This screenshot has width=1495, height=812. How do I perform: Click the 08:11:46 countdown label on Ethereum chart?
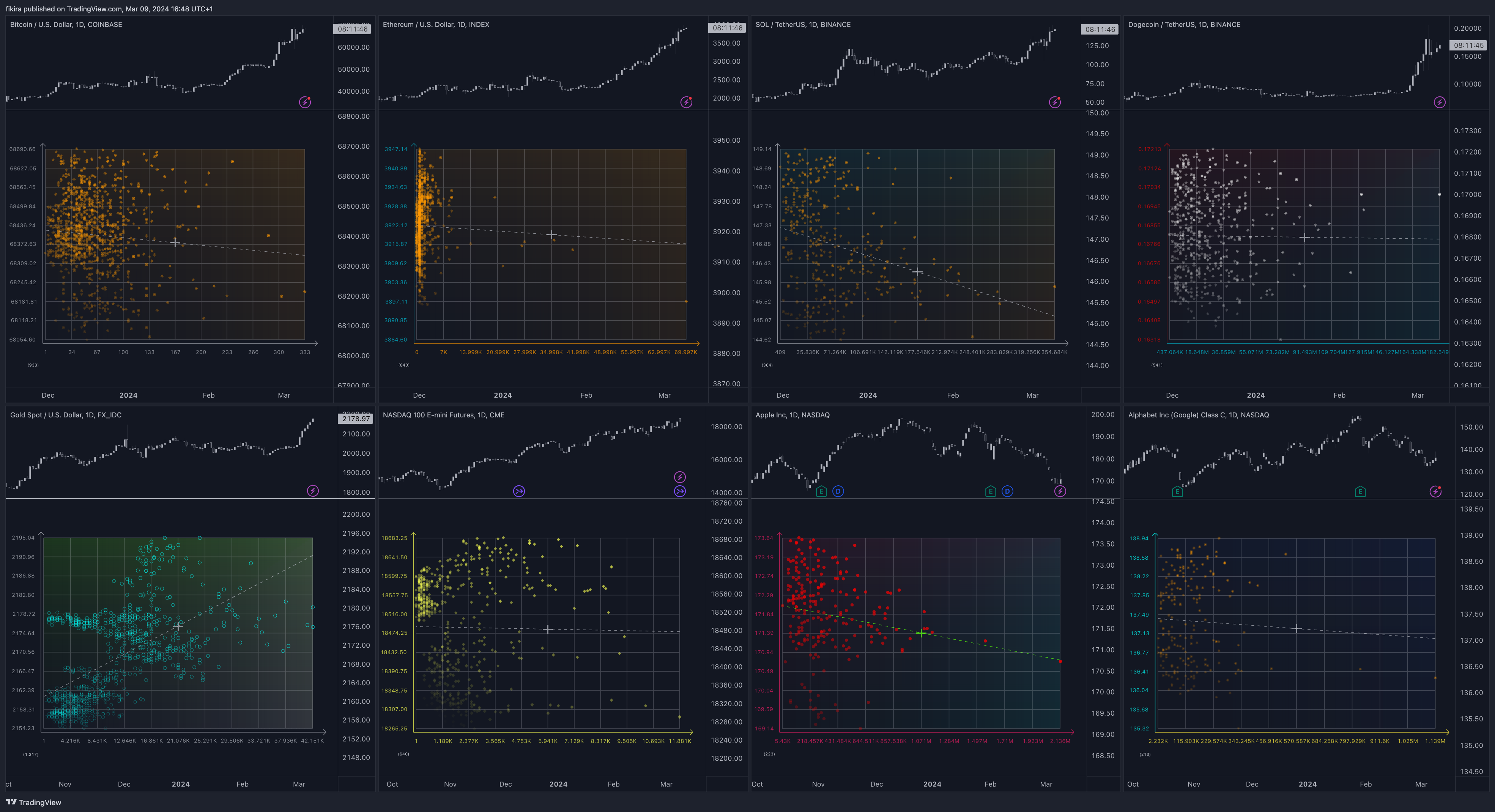coord(727,28)
